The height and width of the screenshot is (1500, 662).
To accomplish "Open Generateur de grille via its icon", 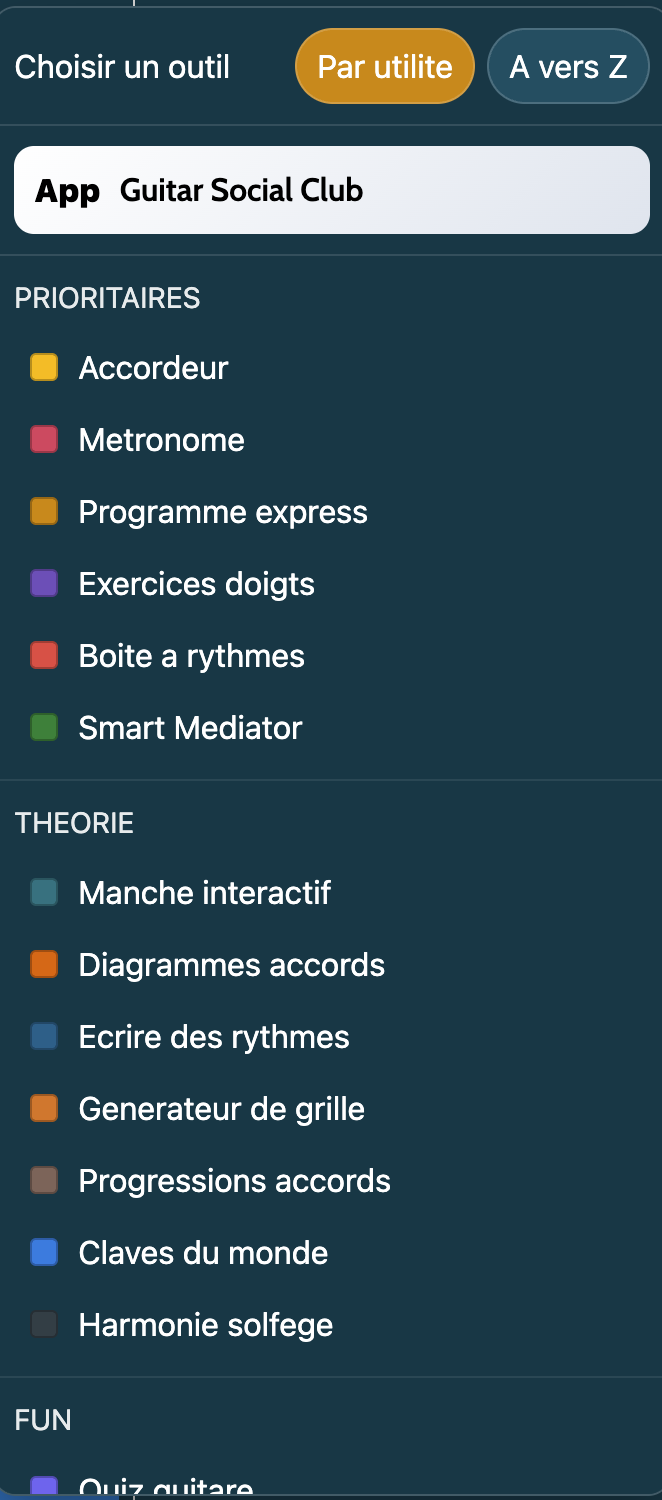I will (44, 1108).
